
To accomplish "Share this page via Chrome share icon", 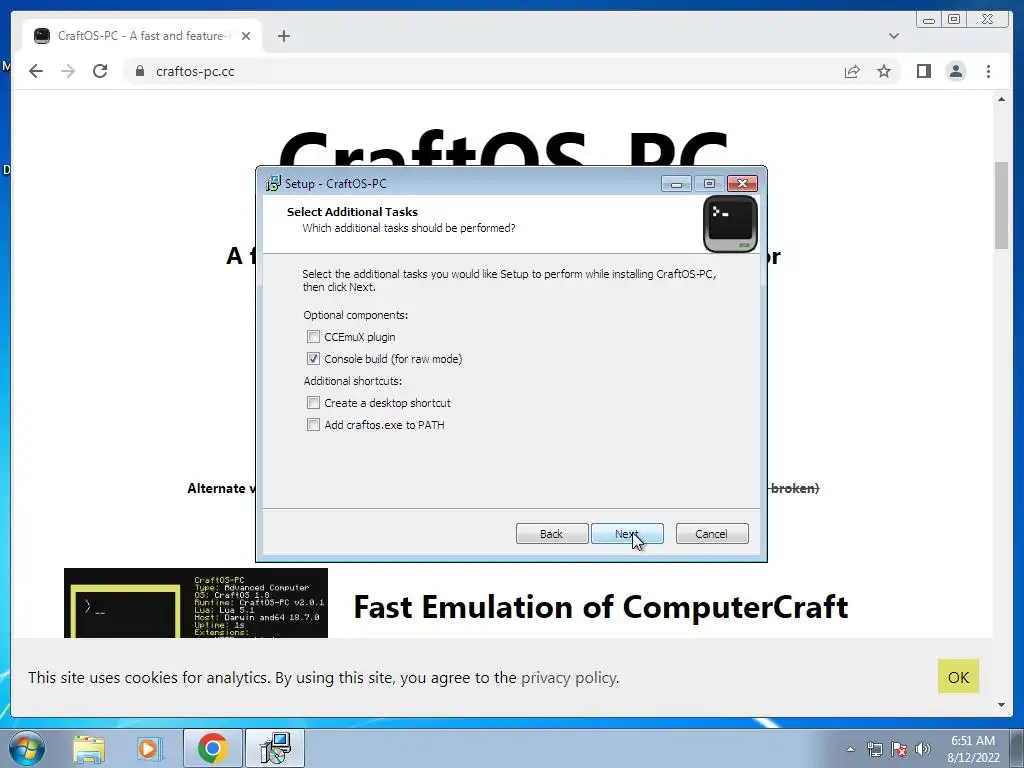I will click(x=852, y=71).
